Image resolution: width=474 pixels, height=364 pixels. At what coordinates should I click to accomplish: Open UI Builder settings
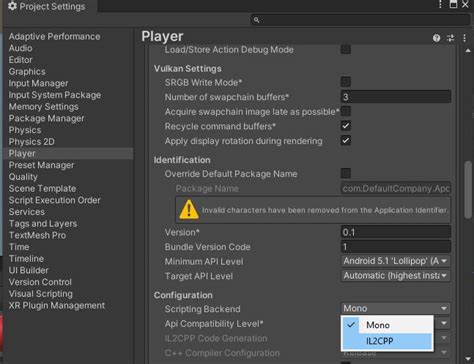(28, 270)
